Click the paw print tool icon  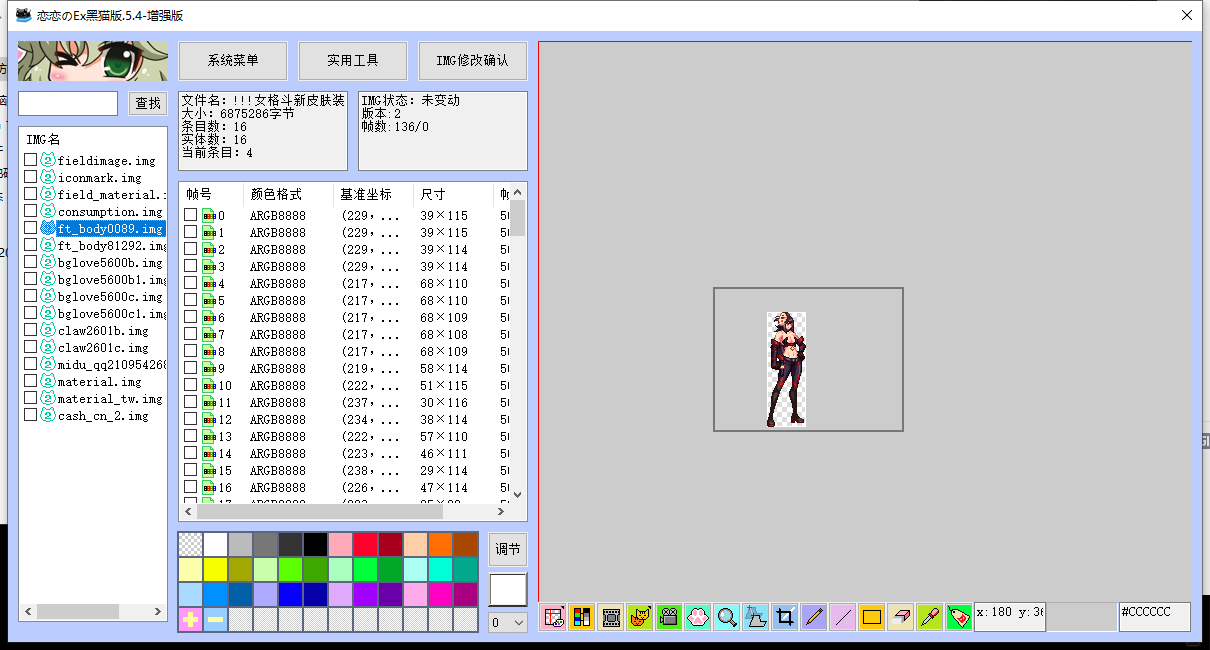[x=697, y=617]
